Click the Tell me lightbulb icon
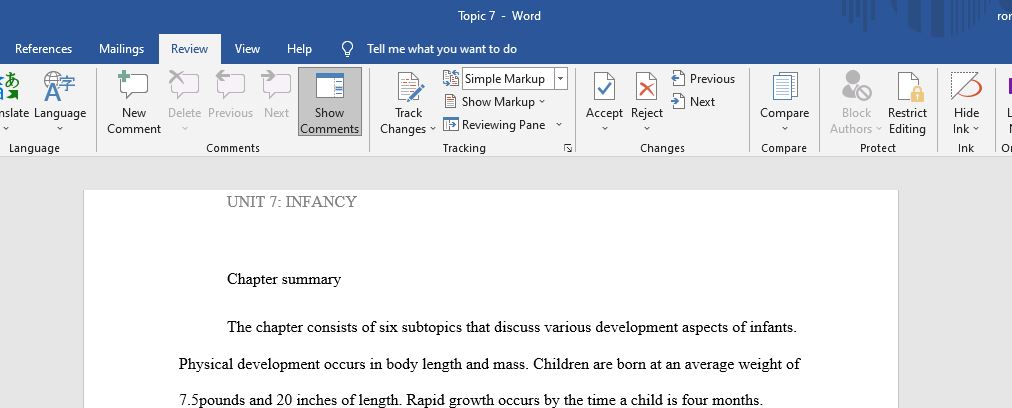Screen dimensions: 1012x408 tap(347, 49)
